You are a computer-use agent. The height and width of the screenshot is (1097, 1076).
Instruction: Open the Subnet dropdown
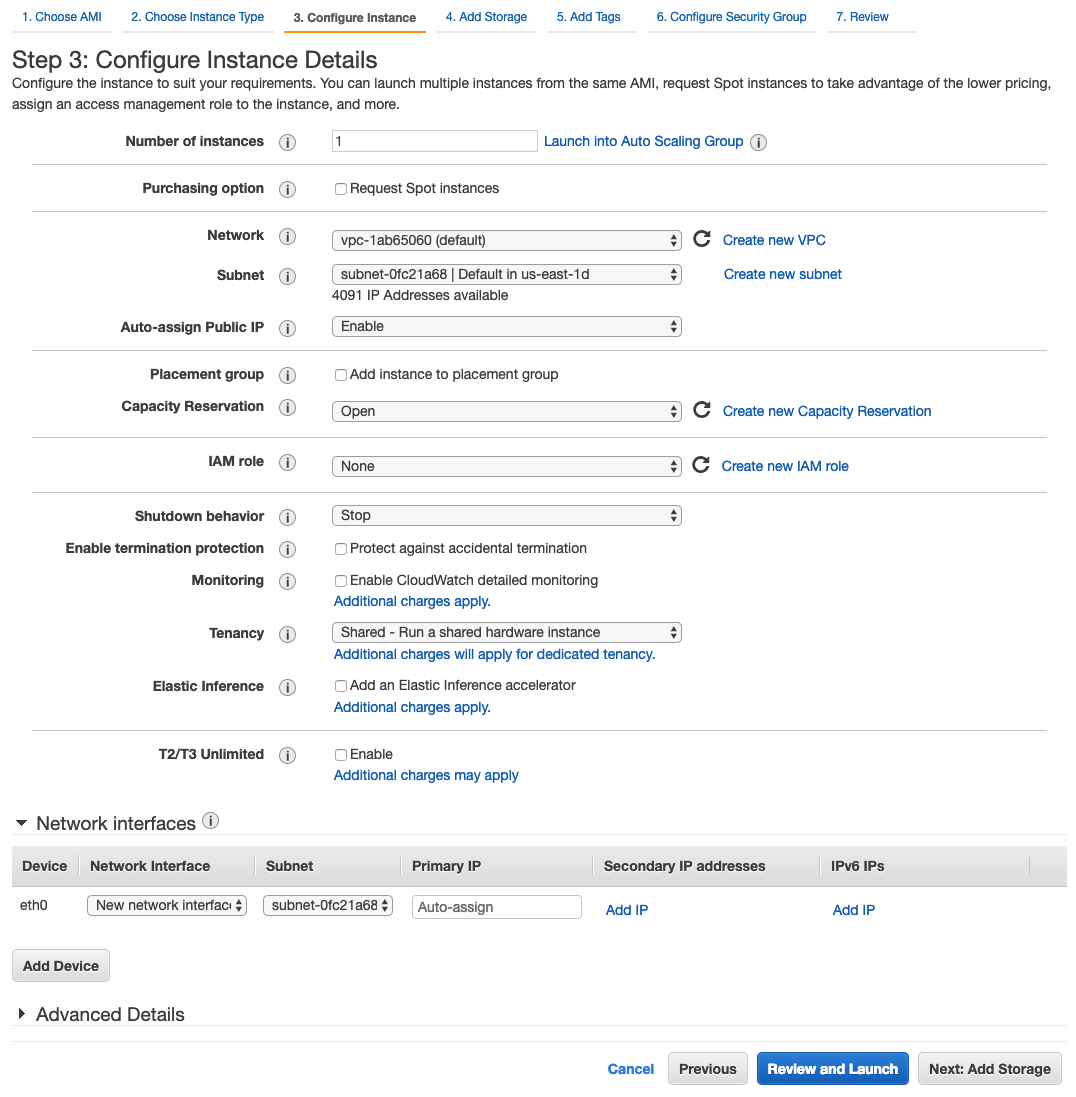click(x=506, y=274)
